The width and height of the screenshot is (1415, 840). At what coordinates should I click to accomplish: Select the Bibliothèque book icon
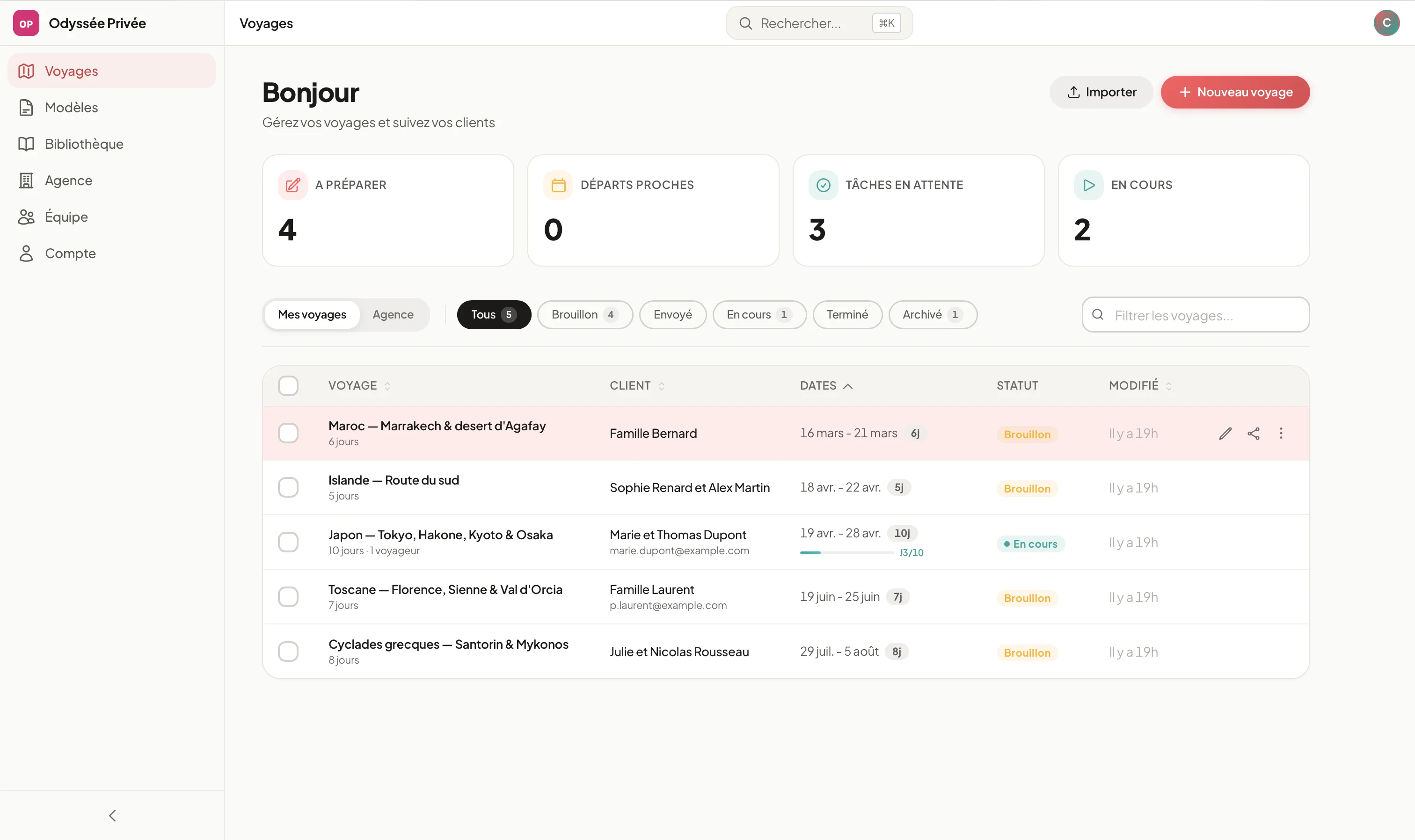(26, 144)
